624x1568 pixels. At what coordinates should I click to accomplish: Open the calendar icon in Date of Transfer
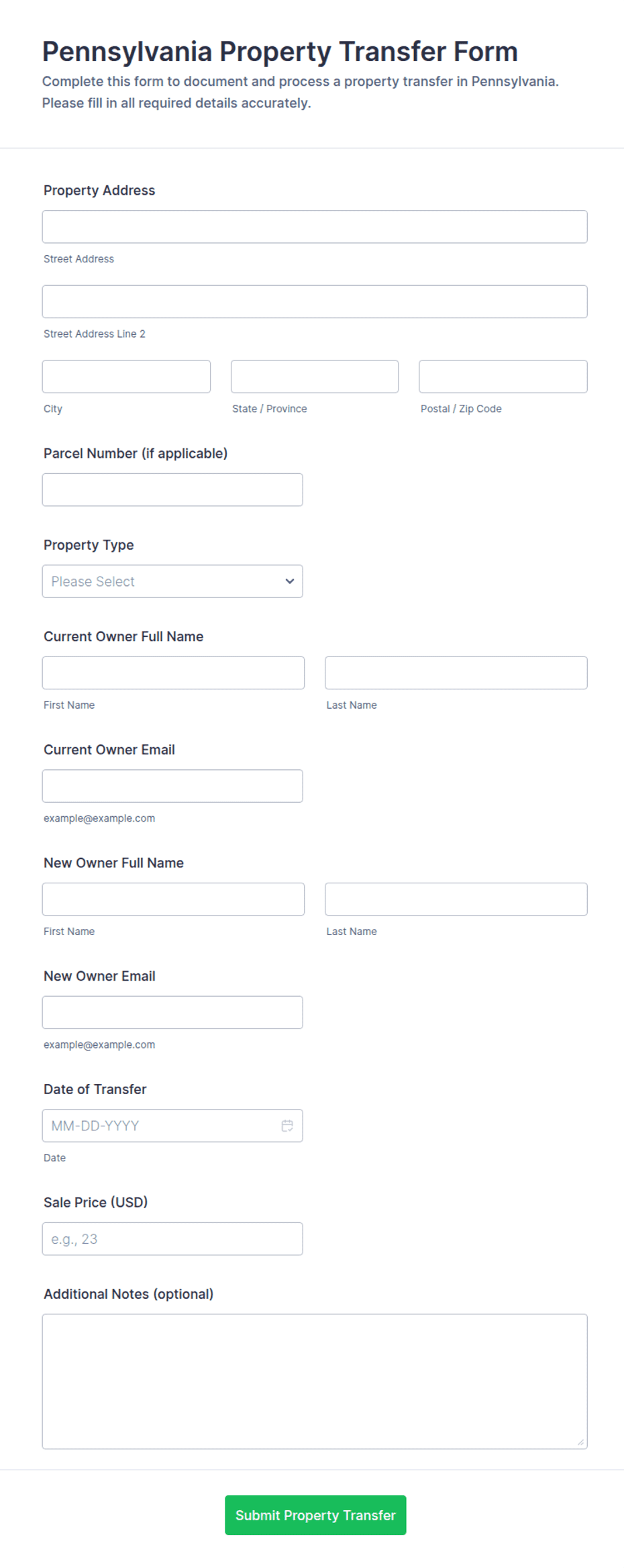[x=287, y=1126]
